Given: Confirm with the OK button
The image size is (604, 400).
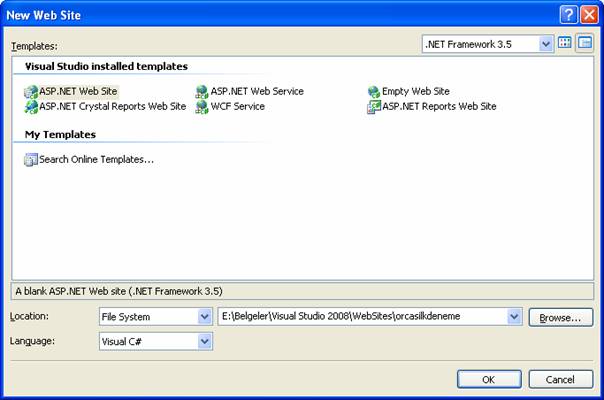Looking at the screenshot, I should (489, 379).
